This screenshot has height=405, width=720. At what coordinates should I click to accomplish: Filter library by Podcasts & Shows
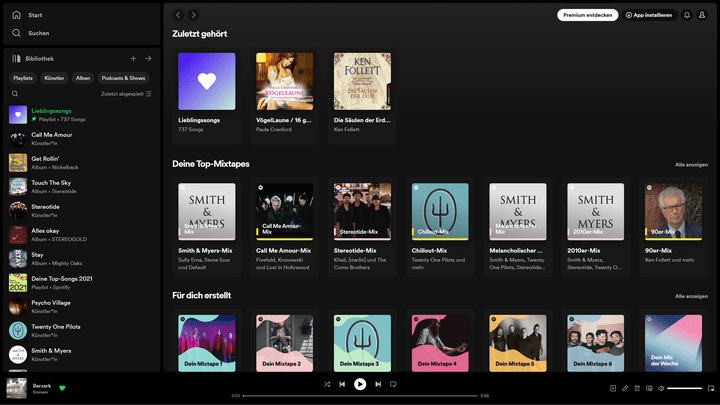coord(123,77)
